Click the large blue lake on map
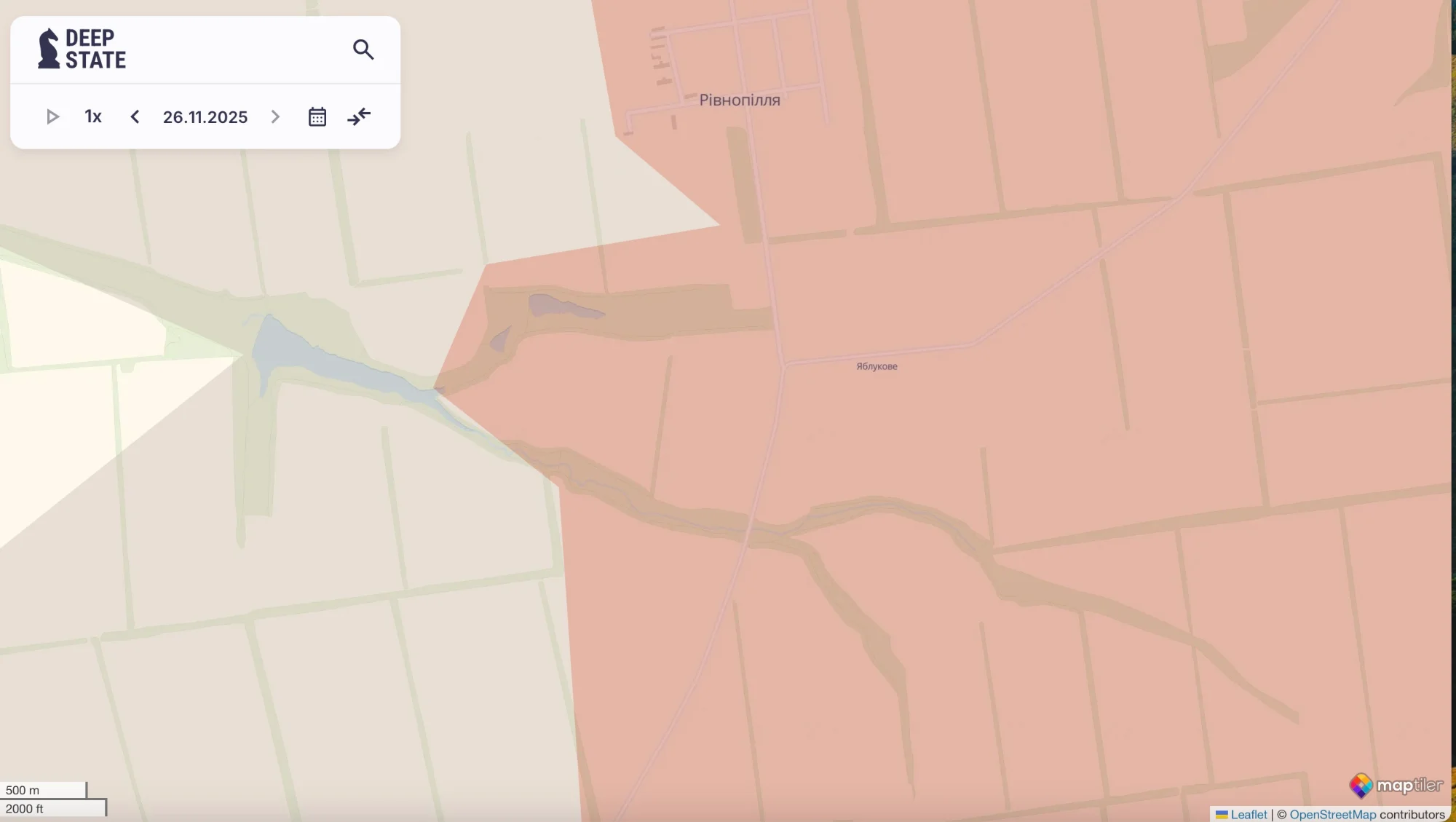 pyautogui.click(x=291, y=349)
